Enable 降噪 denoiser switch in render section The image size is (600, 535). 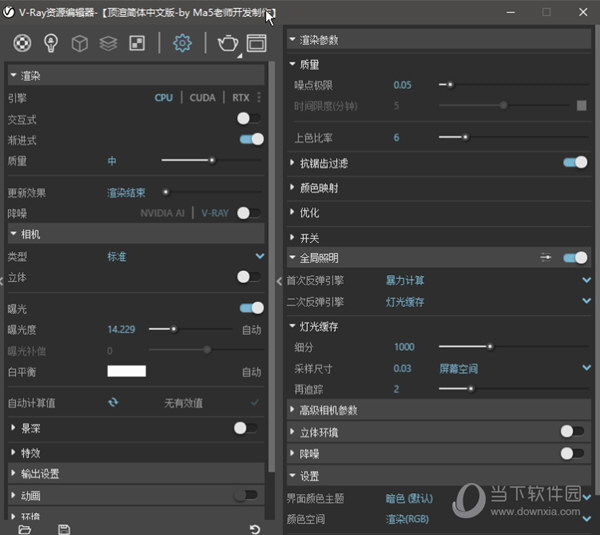click(249, 213)
